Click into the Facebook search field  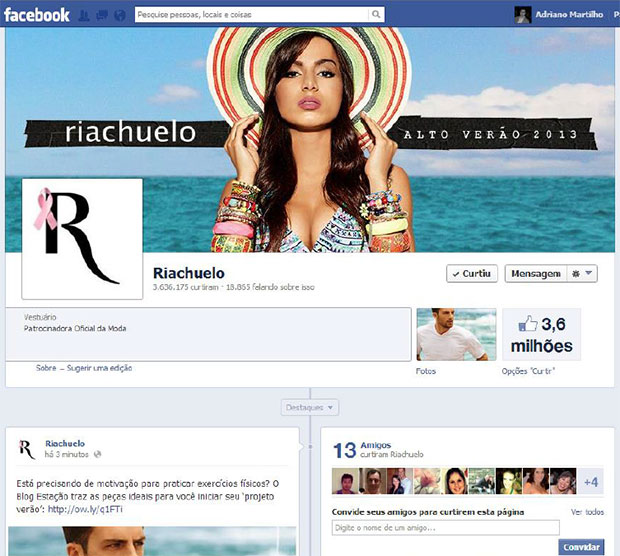tap(251, 15)
